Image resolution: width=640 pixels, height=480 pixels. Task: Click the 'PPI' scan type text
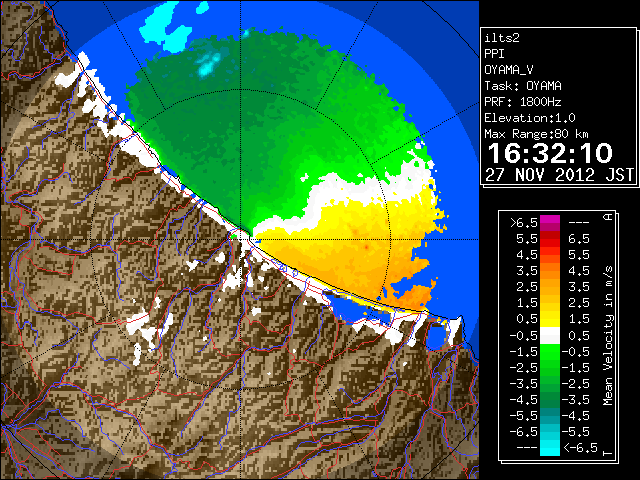click(x=494, y=54)
